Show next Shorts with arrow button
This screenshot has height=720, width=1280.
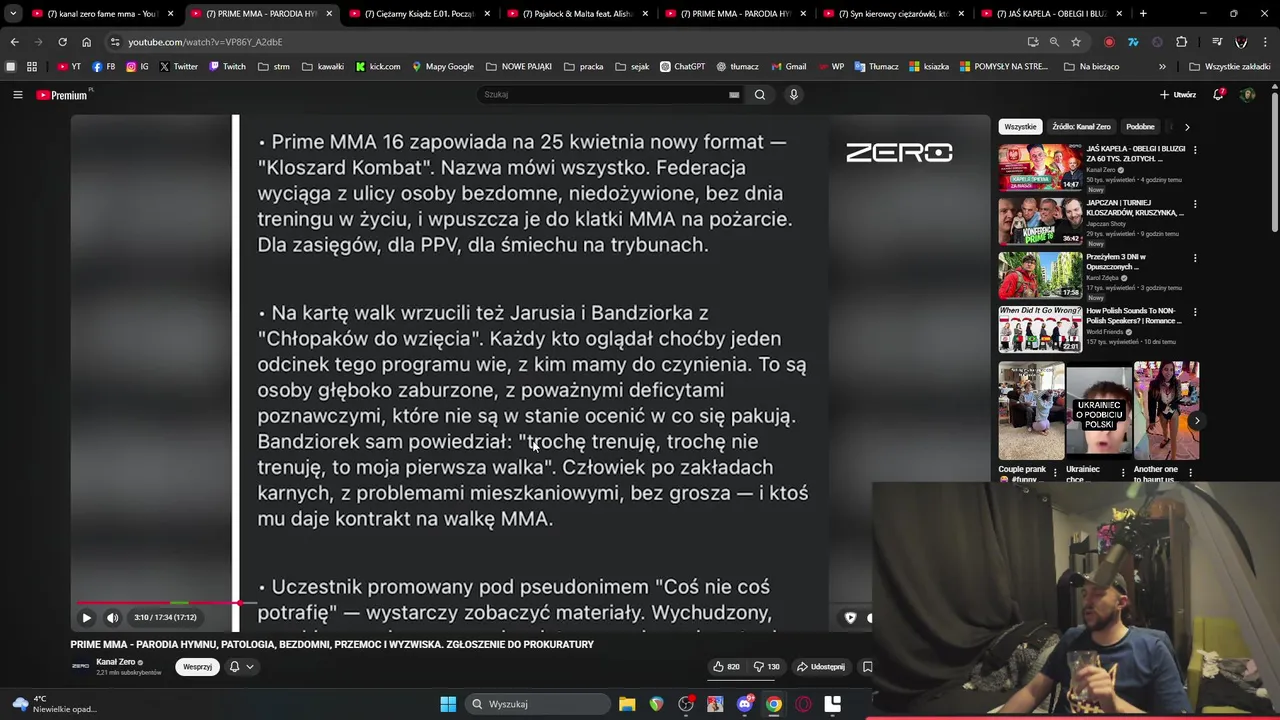click(1197, 421)
